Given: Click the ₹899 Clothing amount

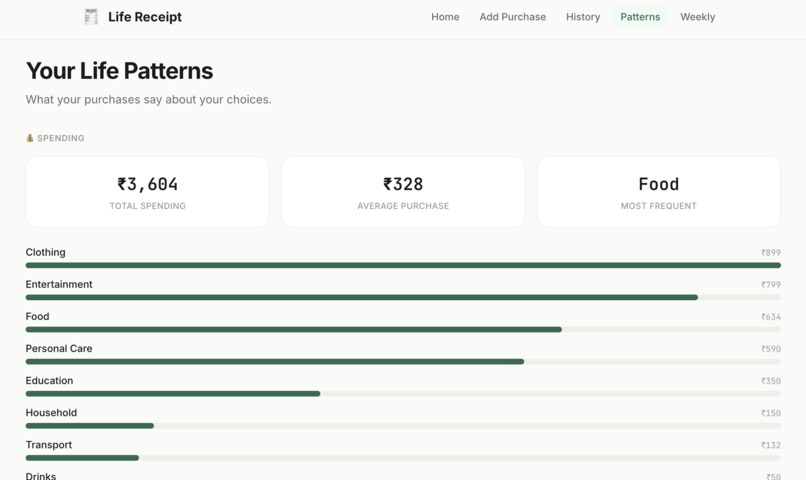Looking at the screenshot, I should [771, 253].
